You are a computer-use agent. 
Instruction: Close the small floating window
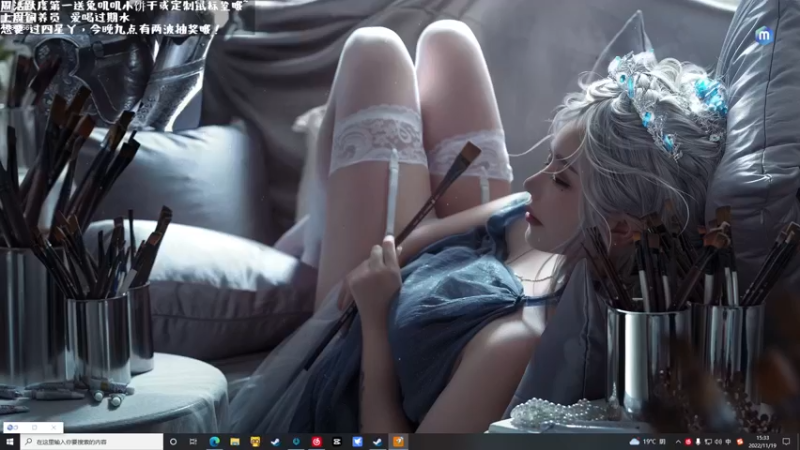(x=54, y=427)
